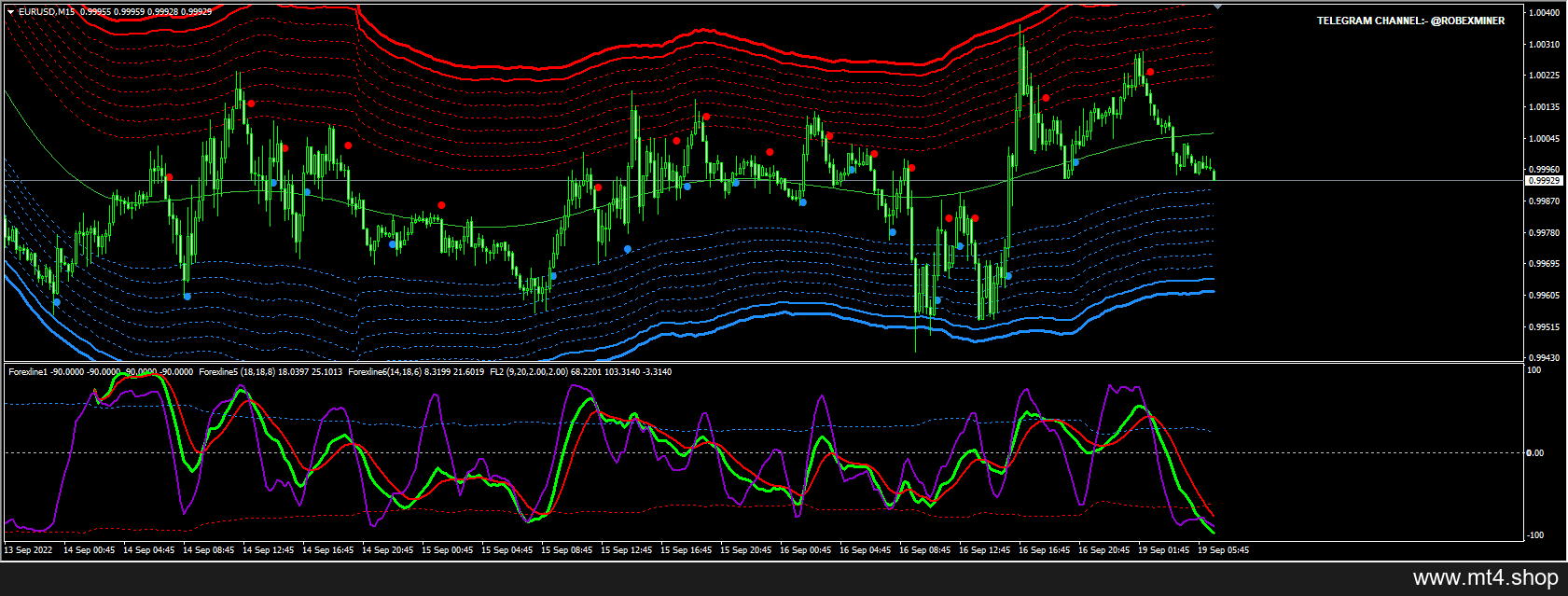Select the current price label 0.99929
The width and height of the screenshot is (1568, 596).
point(1544,180)
